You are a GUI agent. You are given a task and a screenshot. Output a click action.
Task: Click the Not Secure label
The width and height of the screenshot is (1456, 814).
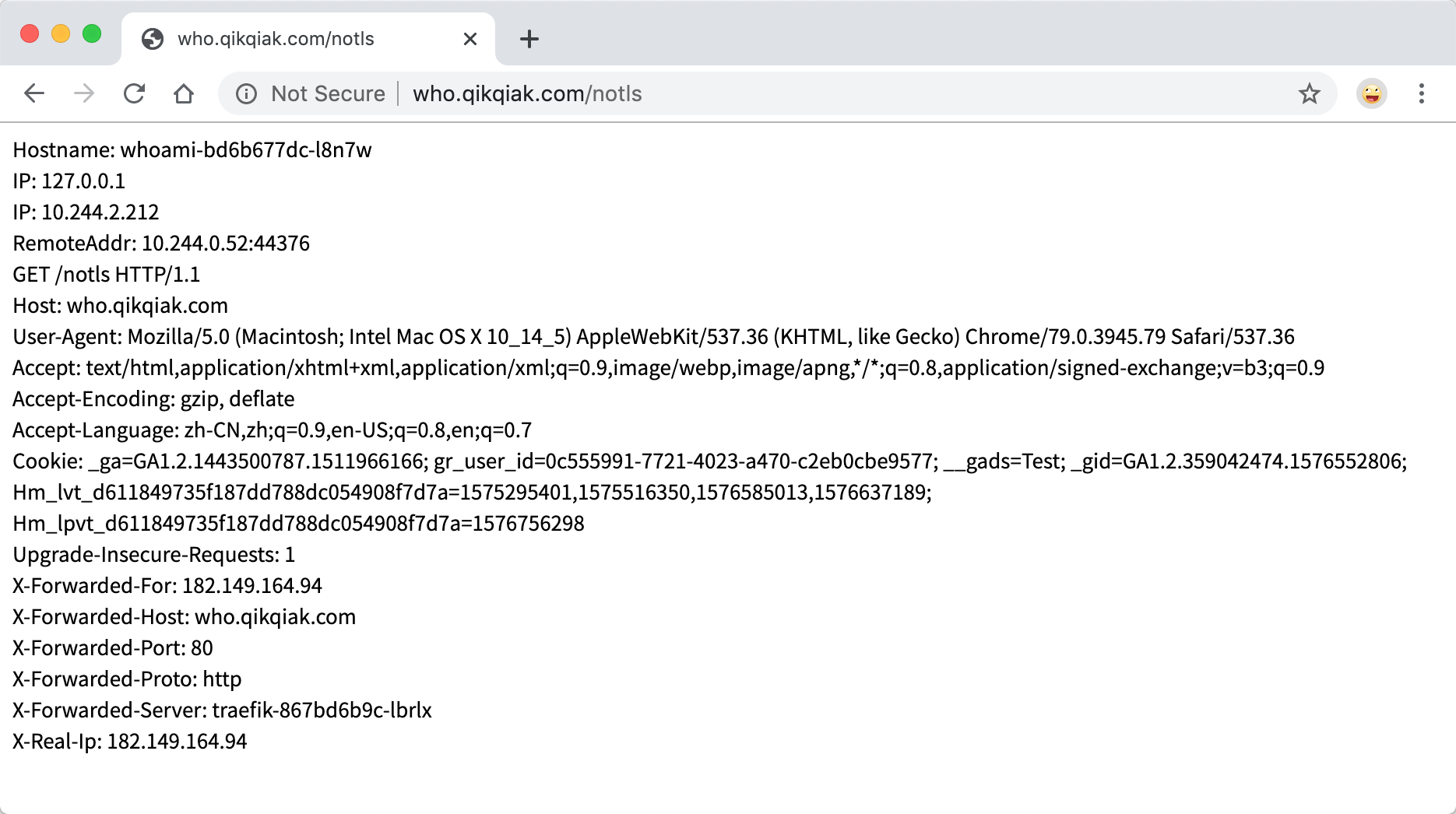328,93
